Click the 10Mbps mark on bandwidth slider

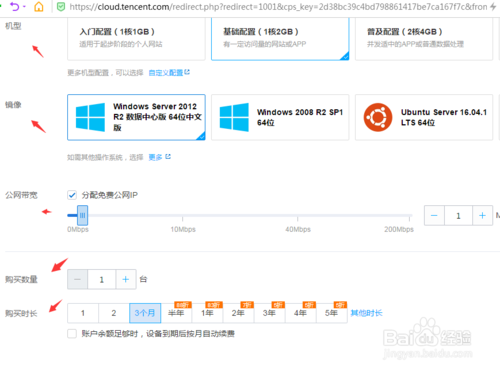tap(183, 229)
